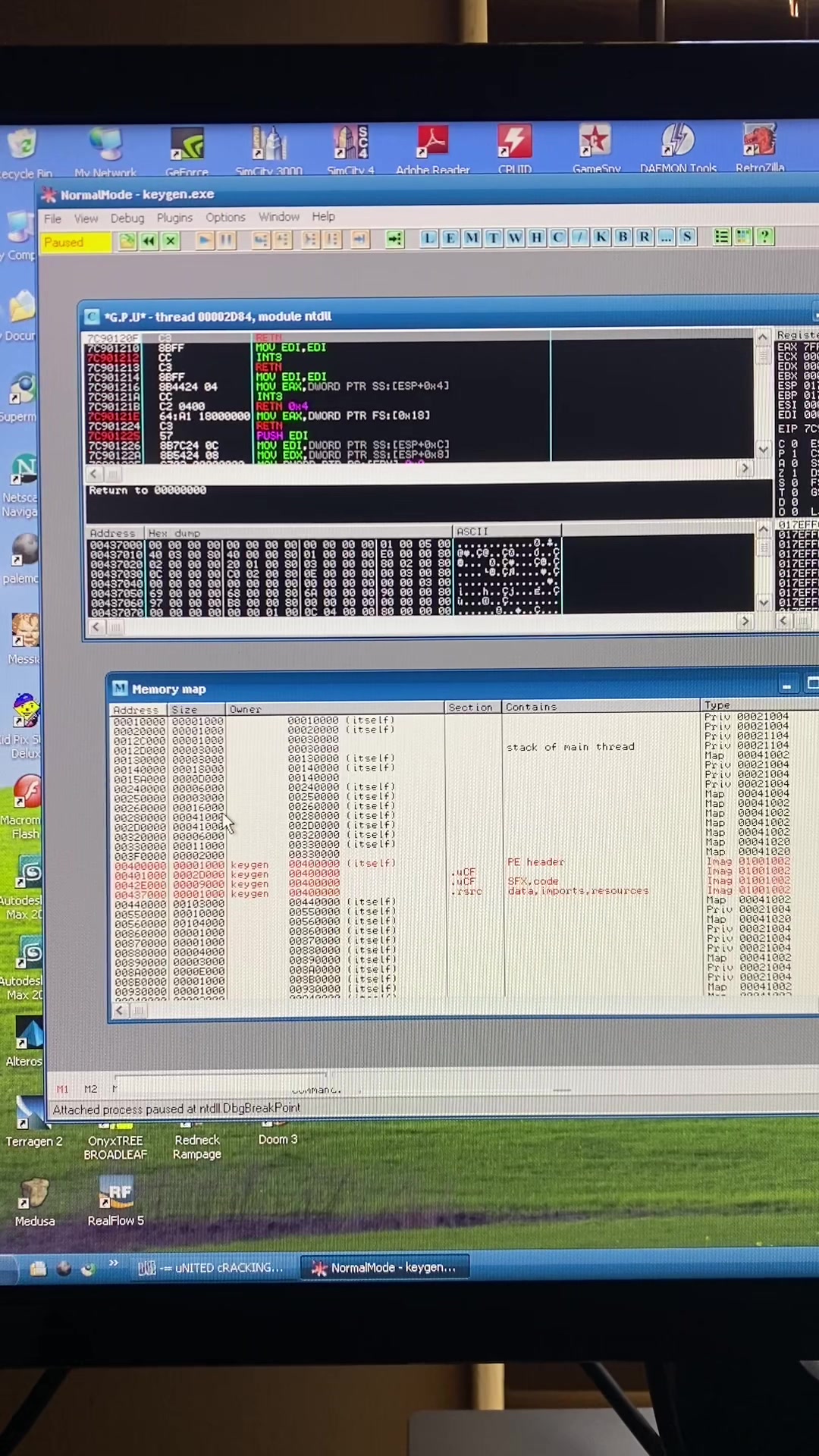Click dump pane scroll down arrow
The image size is (819, 1456).
coord(764,602)
